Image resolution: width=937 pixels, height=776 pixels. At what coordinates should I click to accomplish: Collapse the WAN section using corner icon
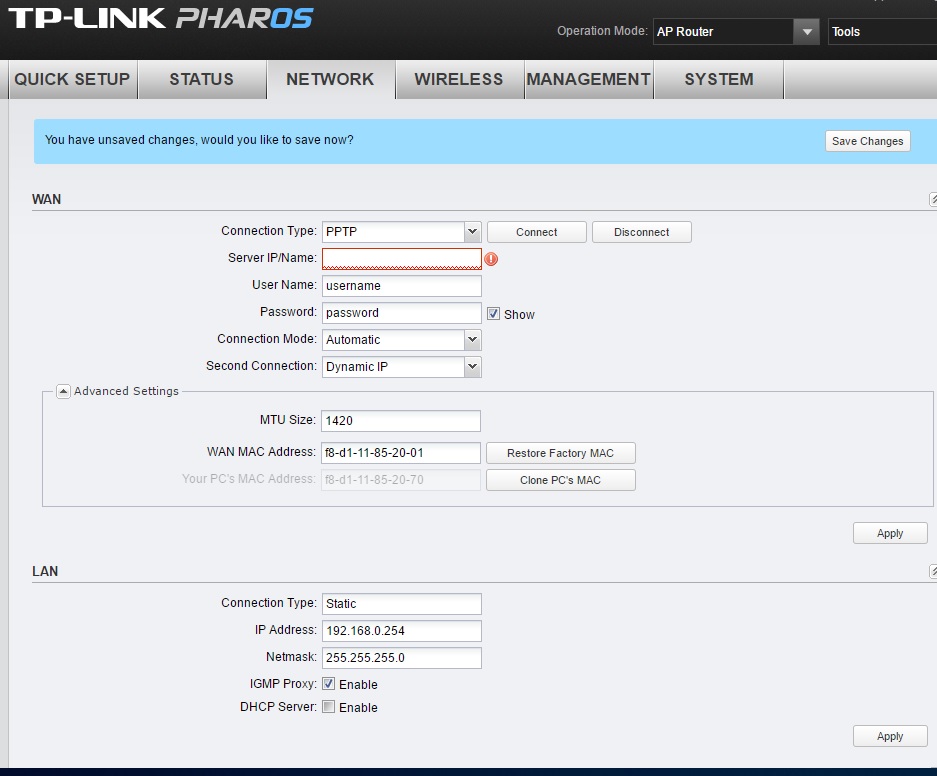tap(933, 200)
